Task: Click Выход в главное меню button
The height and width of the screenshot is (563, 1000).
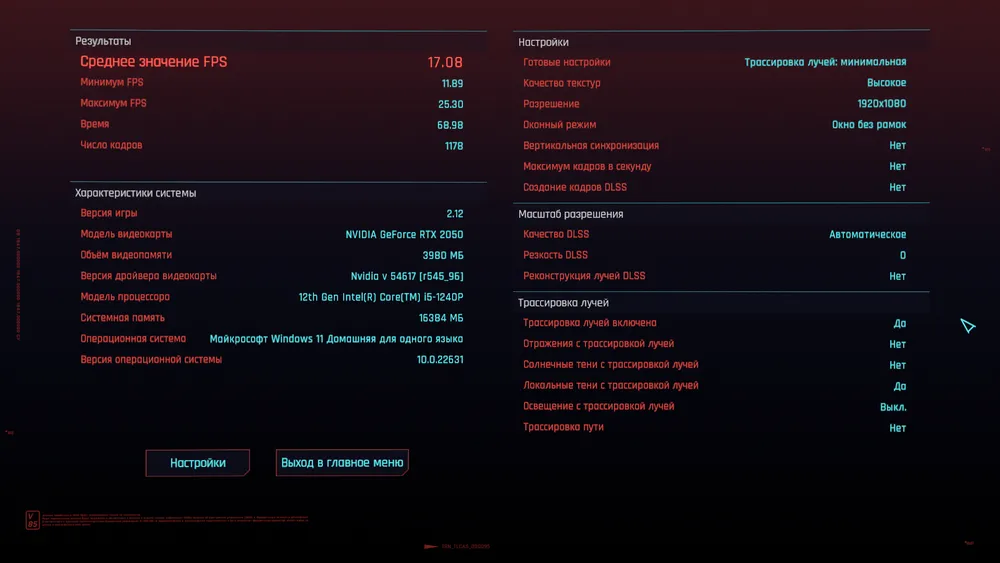Action: [342, 463]
